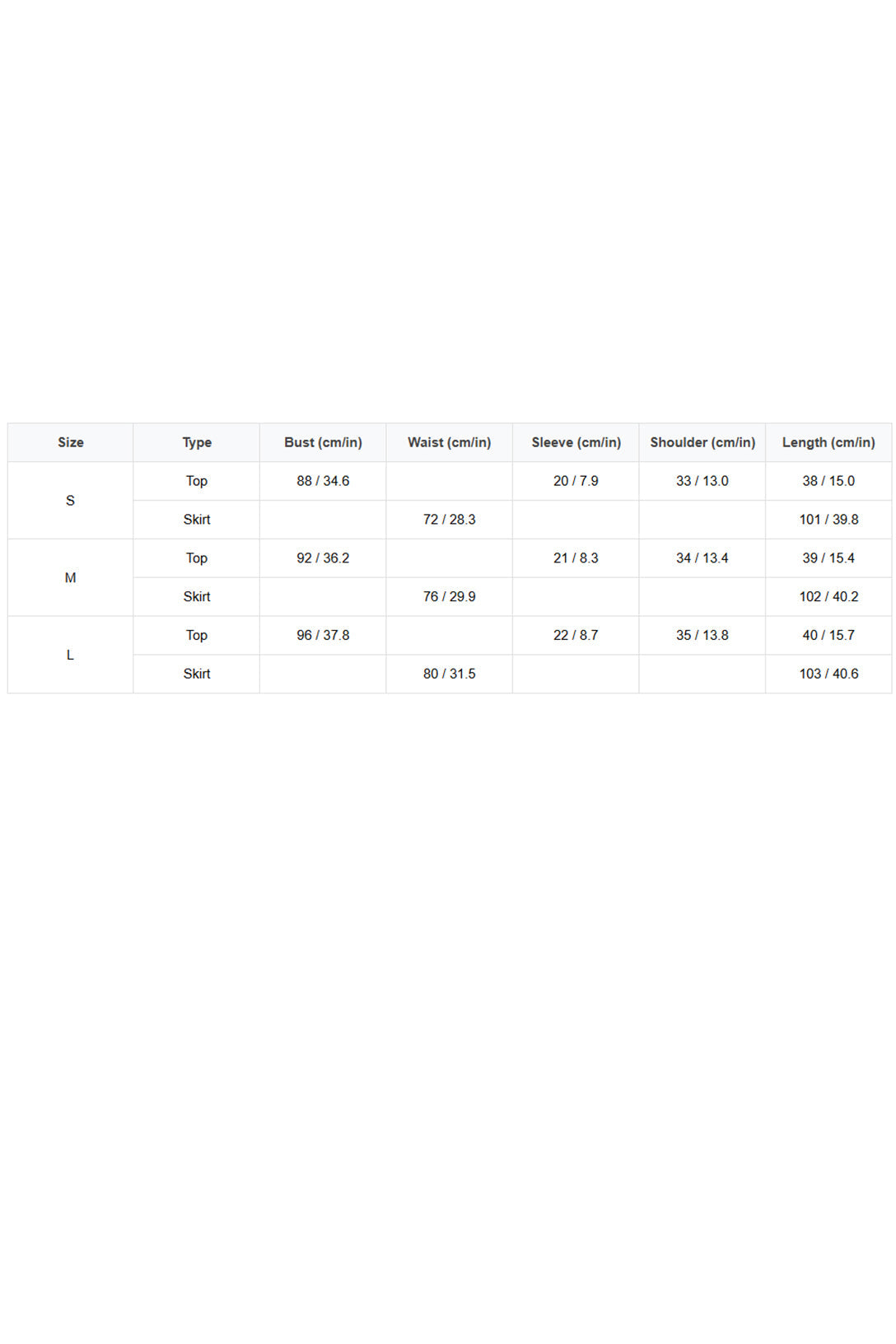The width and height of the screenshot is (896, 1344).
Task: Click length value 101 / 39.8
Action: point(828,520)
